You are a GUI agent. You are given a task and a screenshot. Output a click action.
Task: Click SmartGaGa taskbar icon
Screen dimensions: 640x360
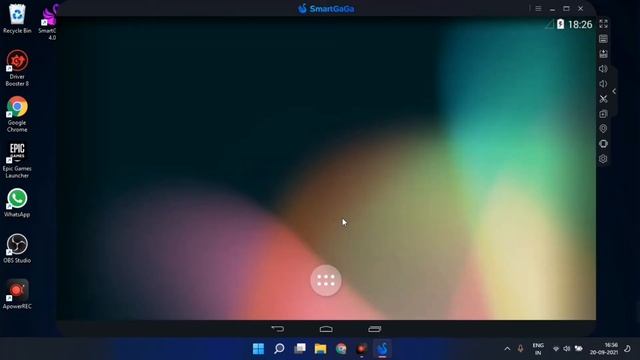click(382, 349)
